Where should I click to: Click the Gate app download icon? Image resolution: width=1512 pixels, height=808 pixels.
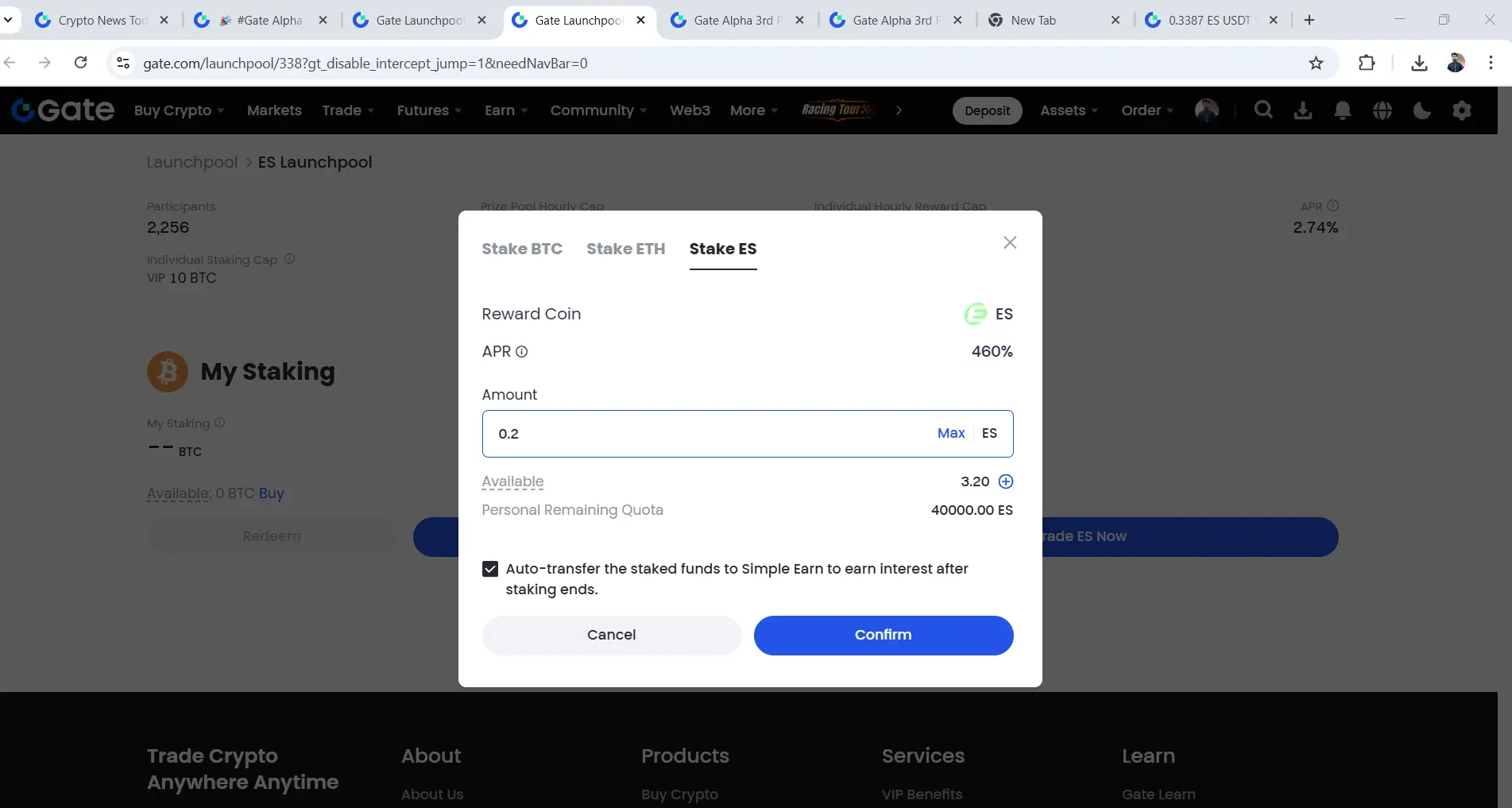[1303, 110]
